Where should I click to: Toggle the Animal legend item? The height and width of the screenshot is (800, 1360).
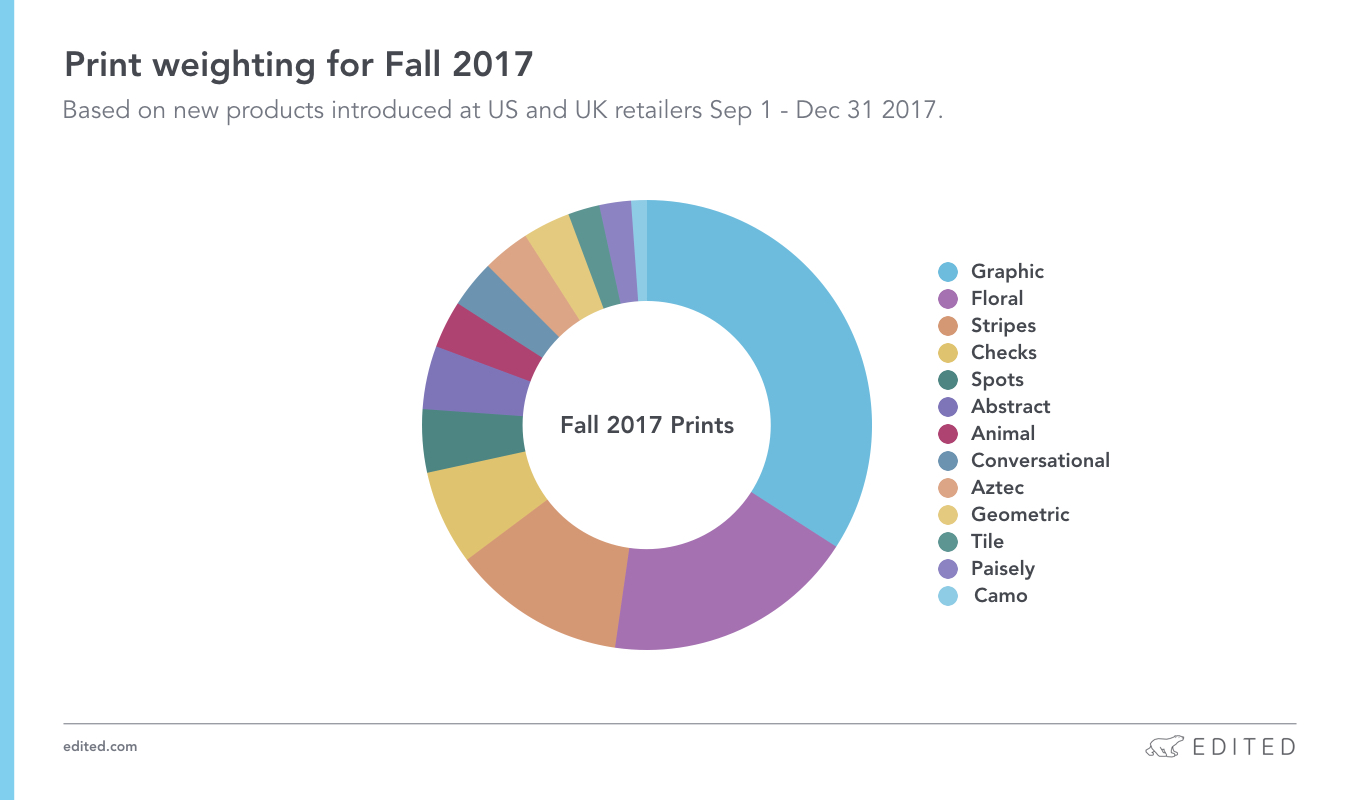coord(988,434)
